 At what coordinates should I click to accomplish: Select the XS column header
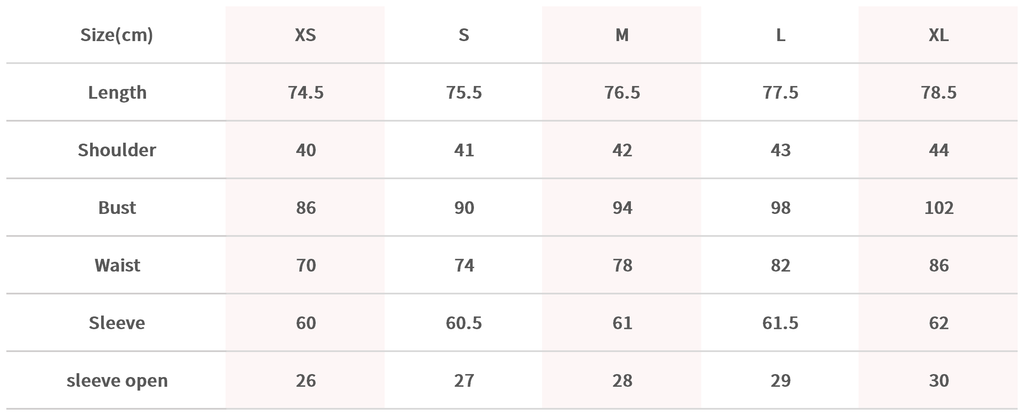pyautogui.click(x=305, y=35)
